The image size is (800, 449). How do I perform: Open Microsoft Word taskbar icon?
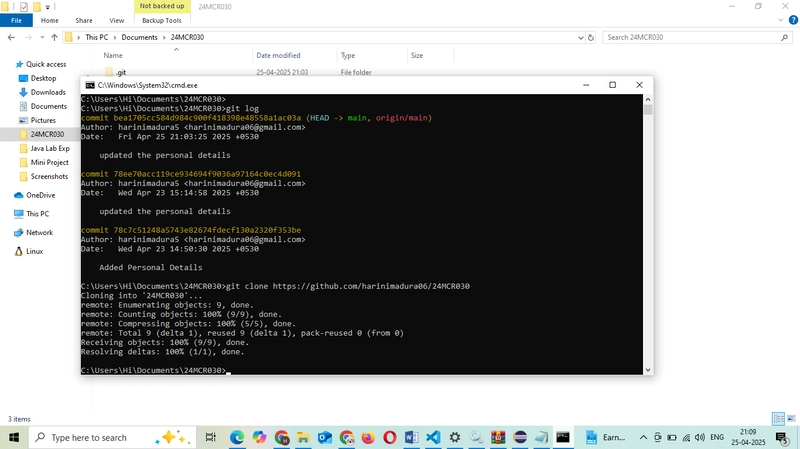pyautogui.click(x=411, y=437)
